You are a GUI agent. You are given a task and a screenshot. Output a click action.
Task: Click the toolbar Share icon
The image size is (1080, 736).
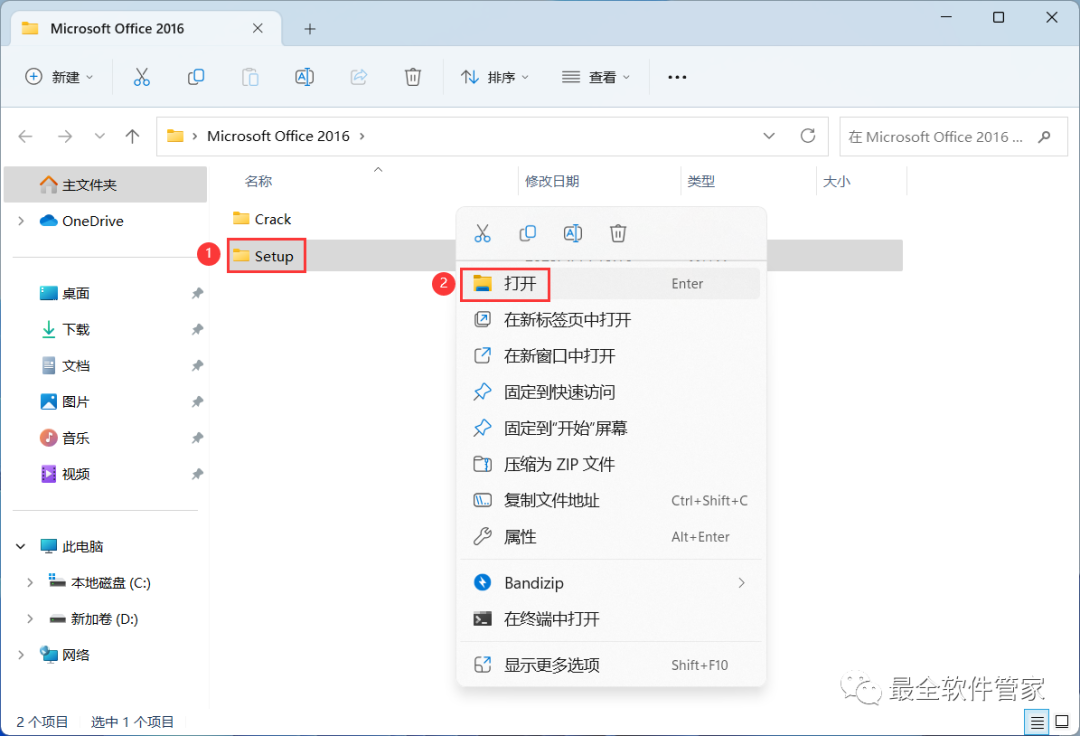(x=359, y=77)
